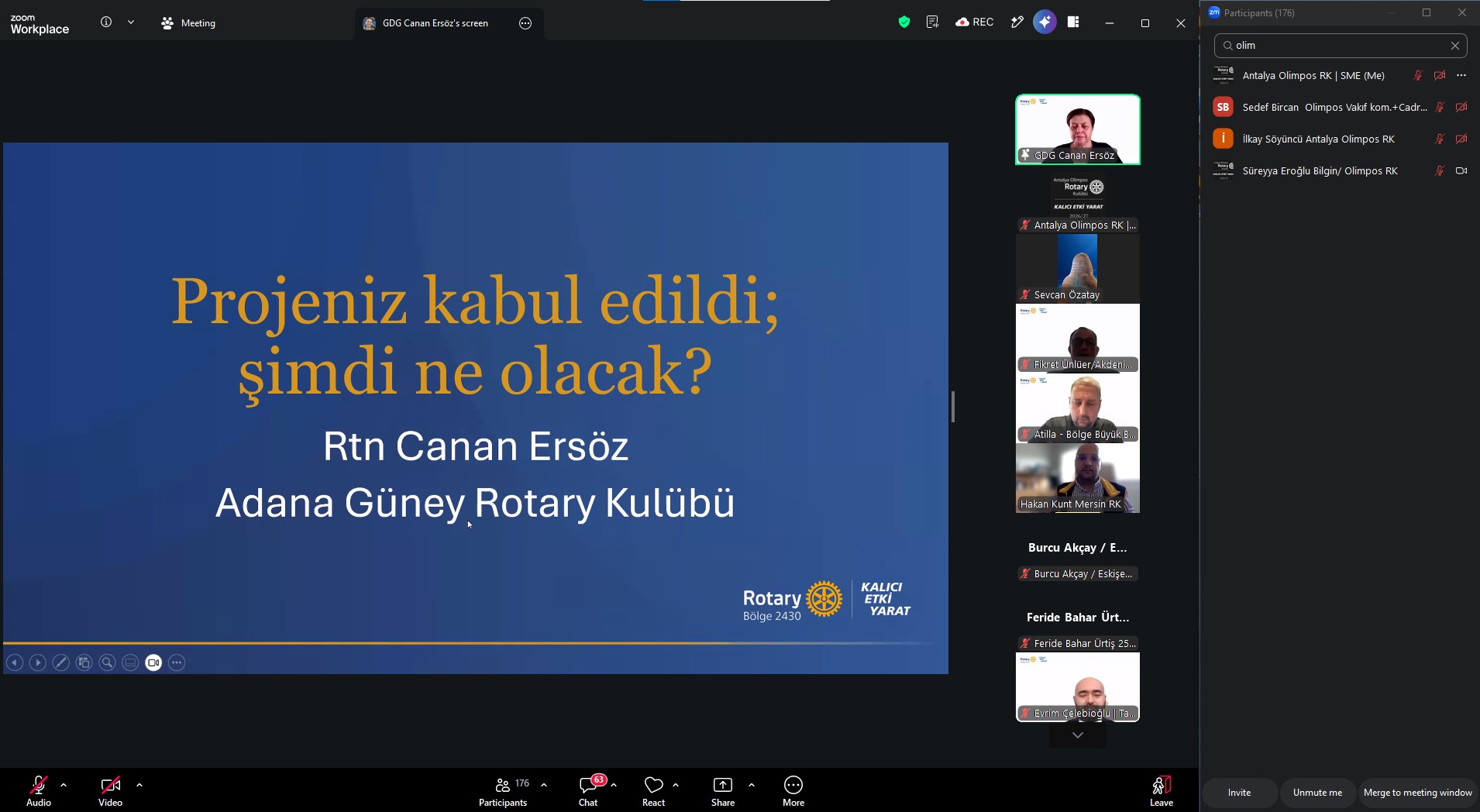1480x812 pixels.
Task: Expand the Participants options caret
Action: 544,785
